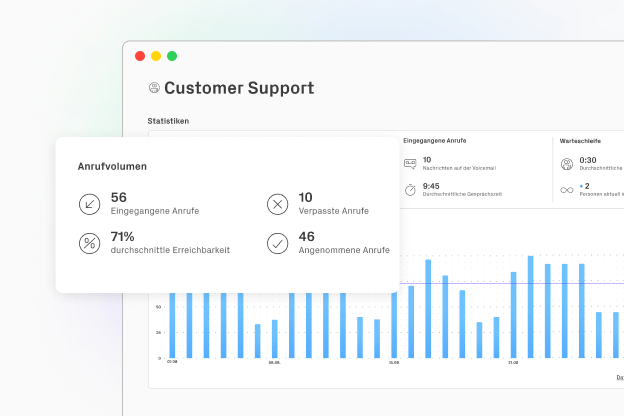Click the Angenommene Anrufe label
Viewport: 624px width, 416px height.
344,250
